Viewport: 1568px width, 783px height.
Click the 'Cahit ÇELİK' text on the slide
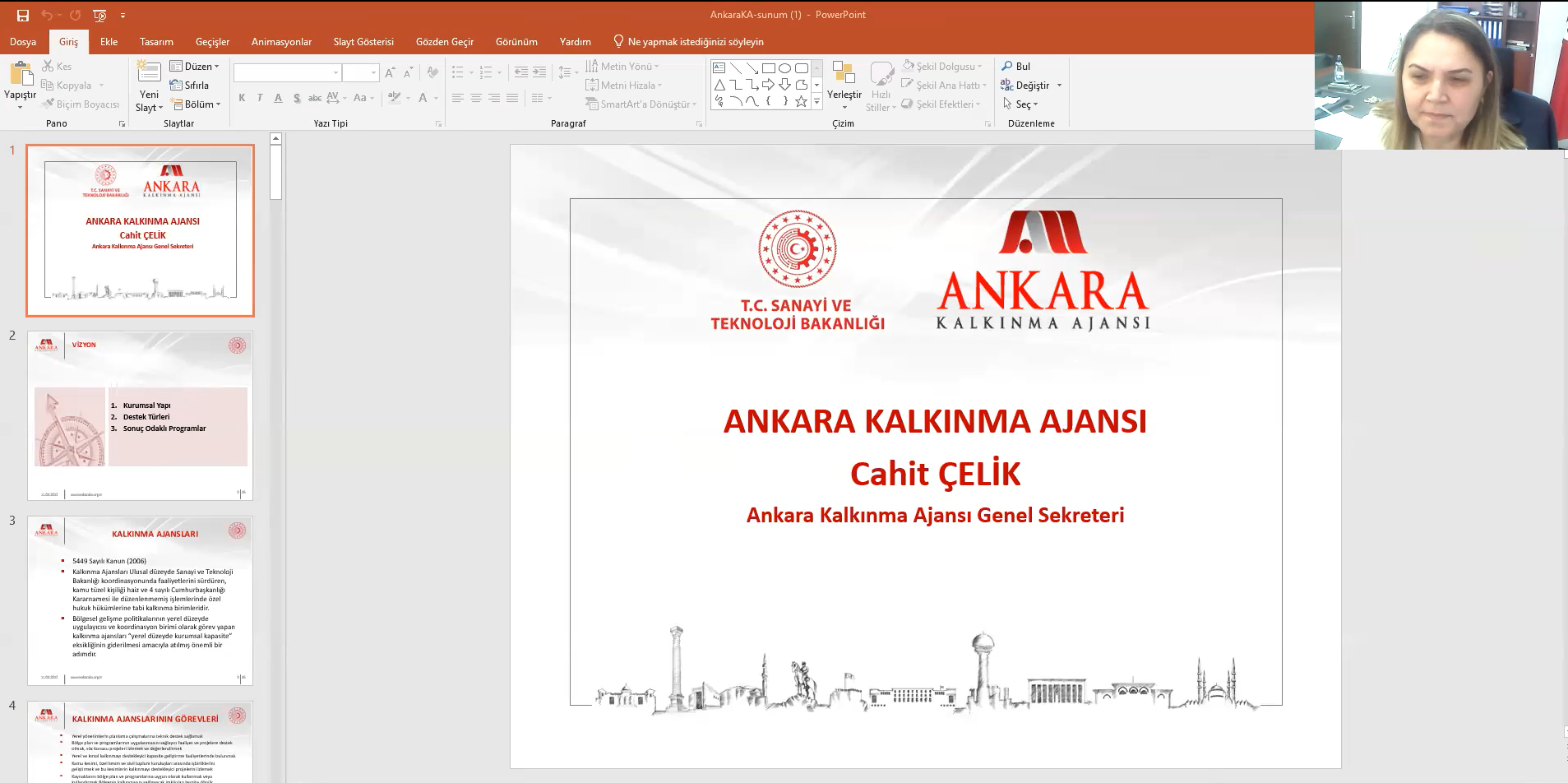[x=935, y=474]
